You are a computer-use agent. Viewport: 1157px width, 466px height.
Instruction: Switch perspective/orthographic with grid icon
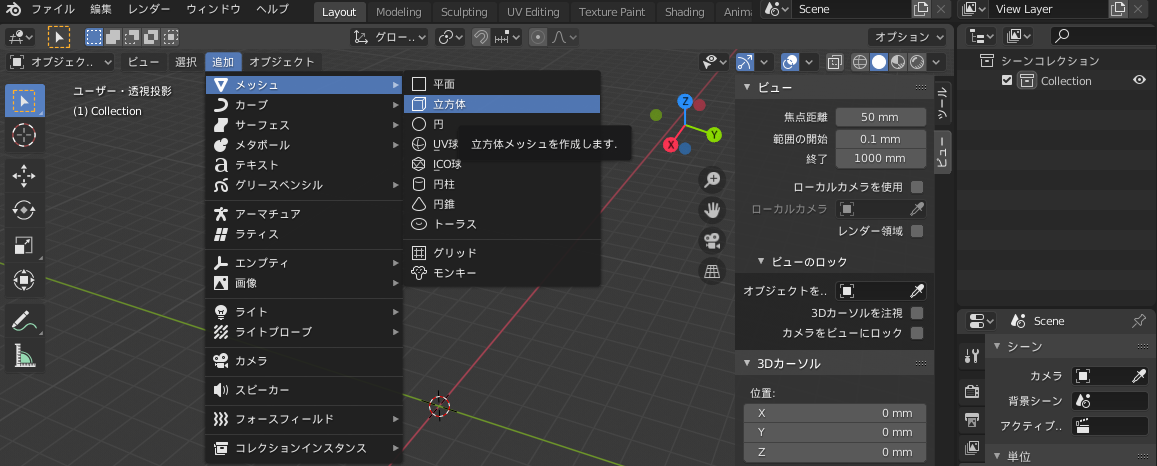click(x=712, y=271)
